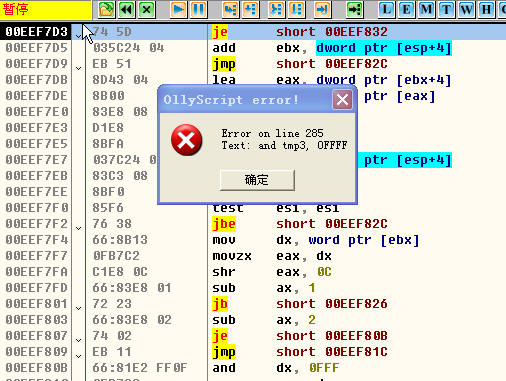Click the hex bytes EB 51

click(x=112, y=64)
